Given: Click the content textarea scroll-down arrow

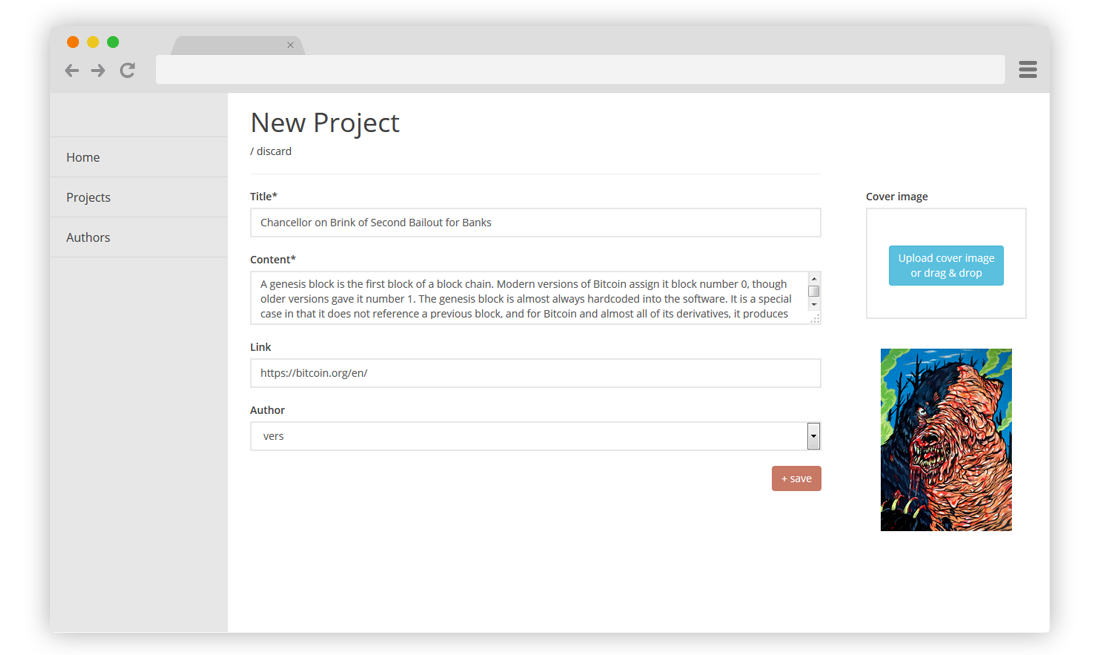Looking at the screenshot, I should coord(814,305).
